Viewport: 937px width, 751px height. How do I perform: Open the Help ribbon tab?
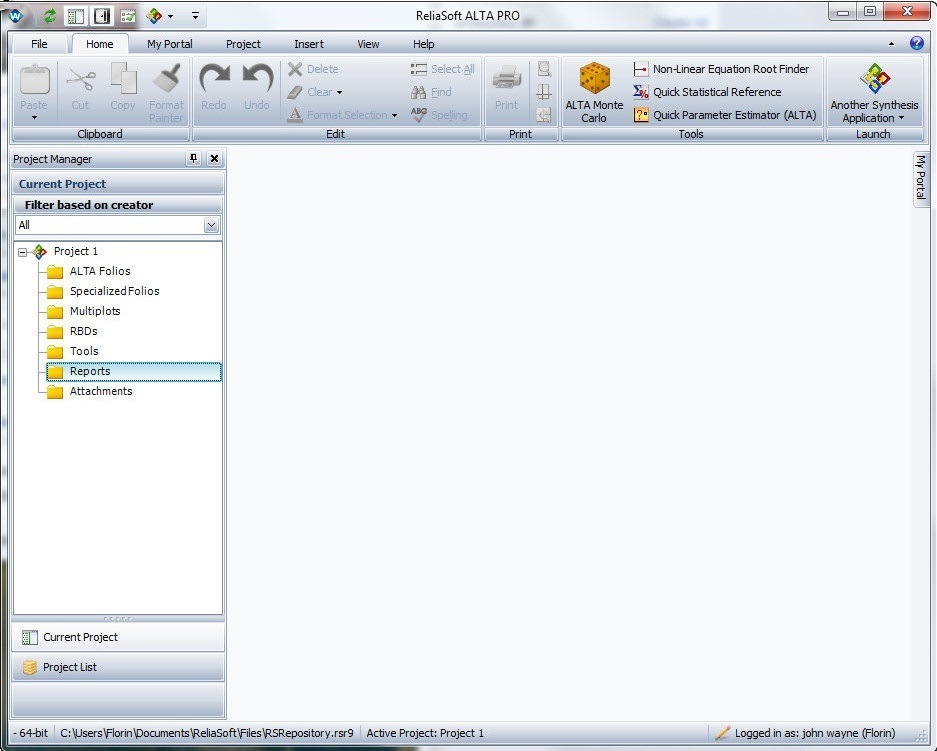(x=424, y=44)
